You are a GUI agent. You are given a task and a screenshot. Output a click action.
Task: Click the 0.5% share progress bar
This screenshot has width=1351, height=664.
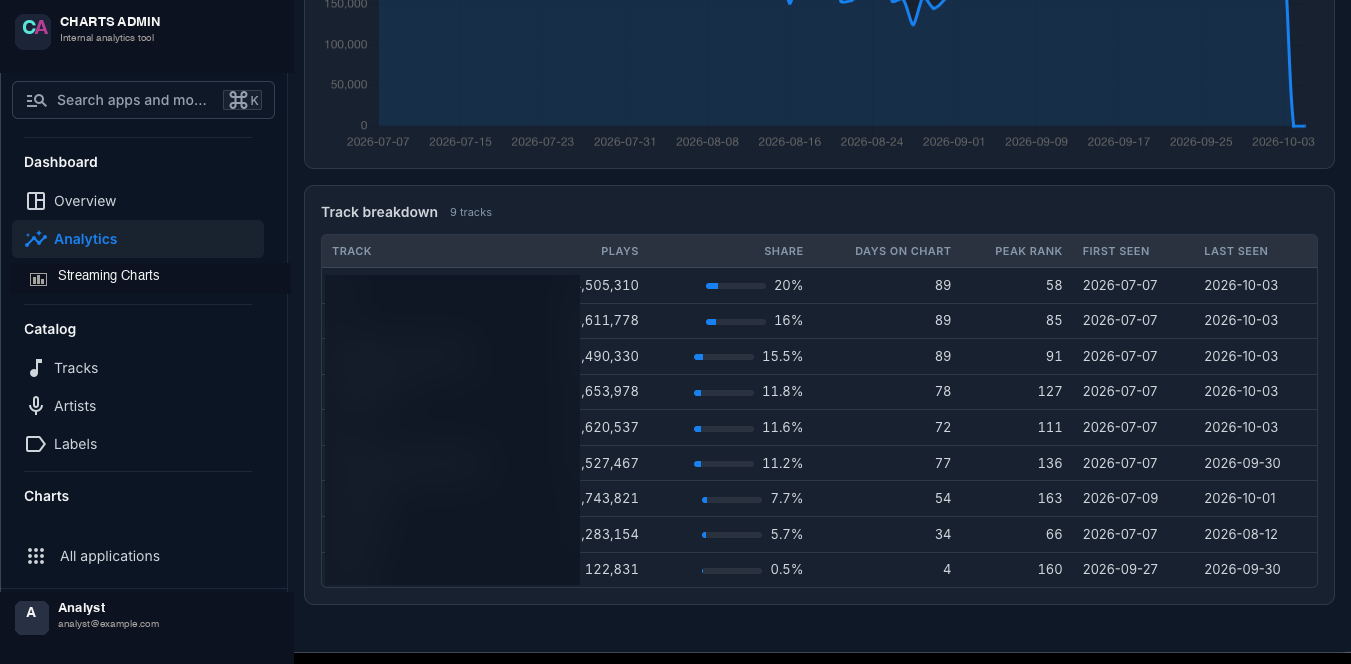(732, 570)
